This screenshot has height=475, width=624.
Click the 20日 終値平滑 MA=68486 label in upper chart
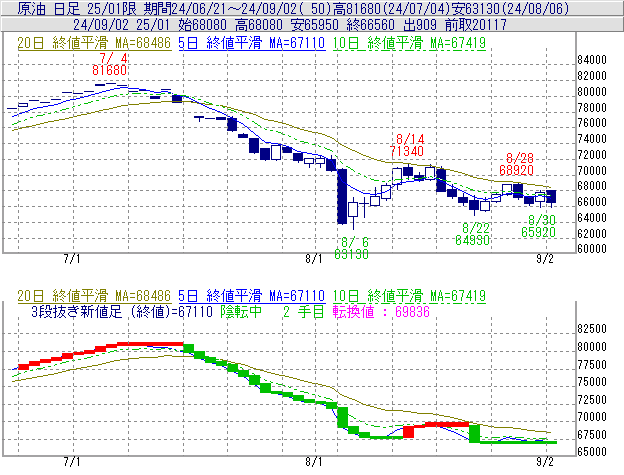[x=94, y=43]
